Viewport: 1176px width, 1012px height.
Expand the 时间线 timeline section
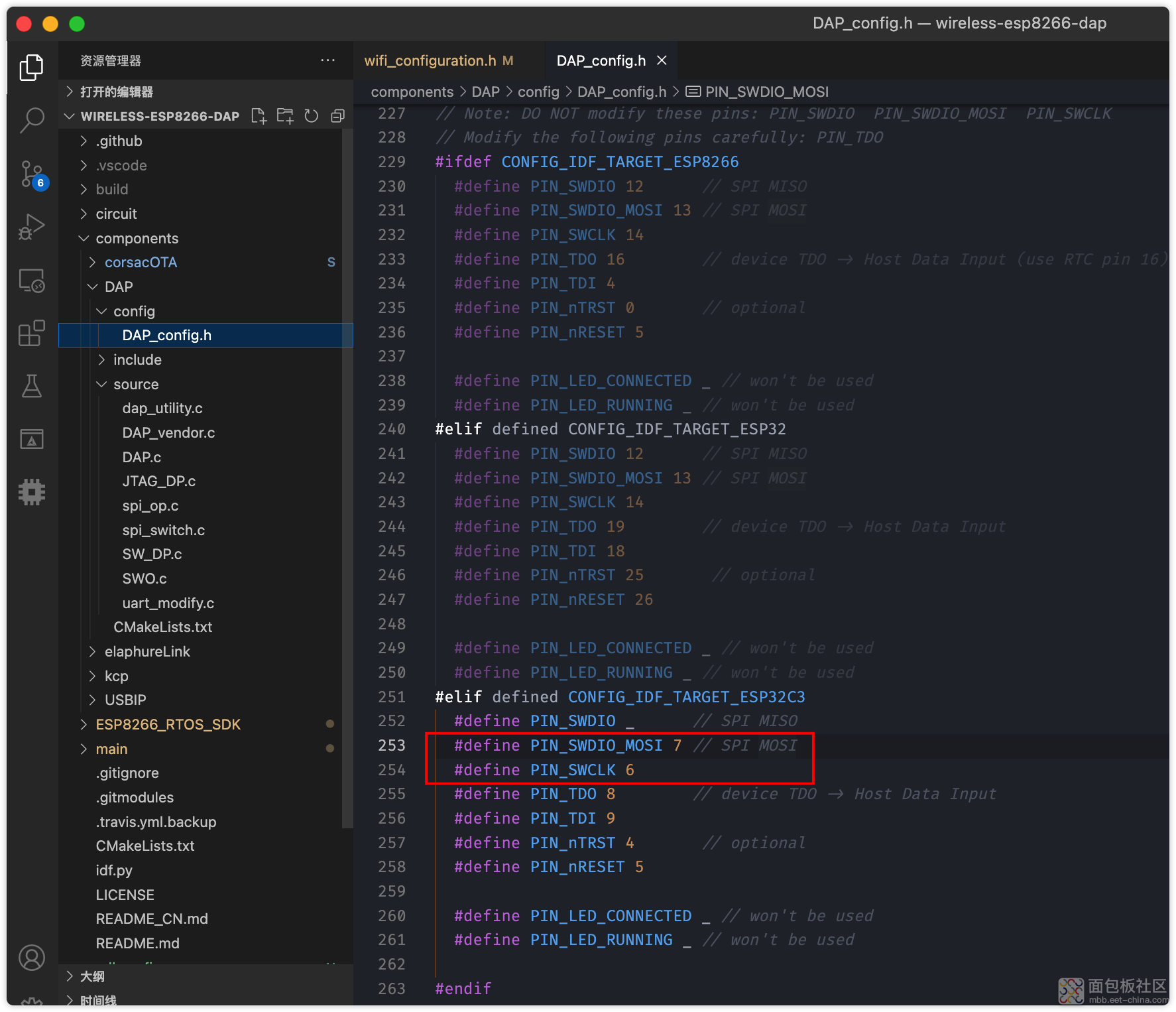click(206, 999)
